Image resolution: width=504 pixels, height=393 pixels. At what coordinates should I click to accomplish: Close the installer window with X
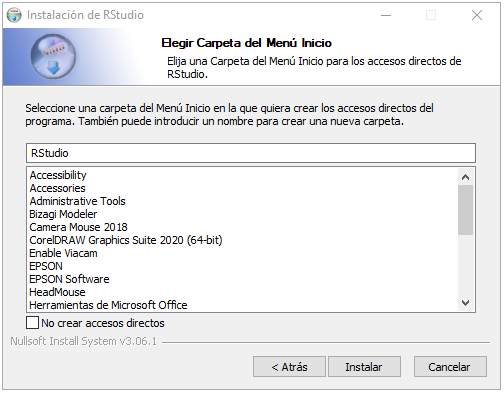[x=477, y=15]
